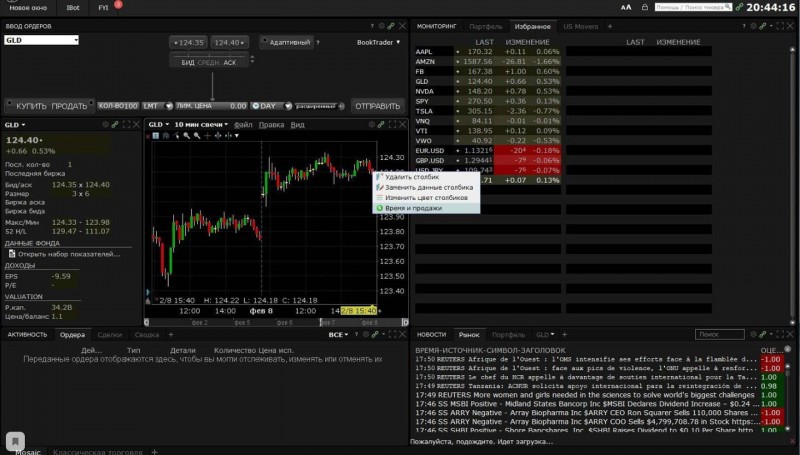Click the font size AA icon
Image resolution: width=800 pixels, height=455 pixels.
point(626,7)
